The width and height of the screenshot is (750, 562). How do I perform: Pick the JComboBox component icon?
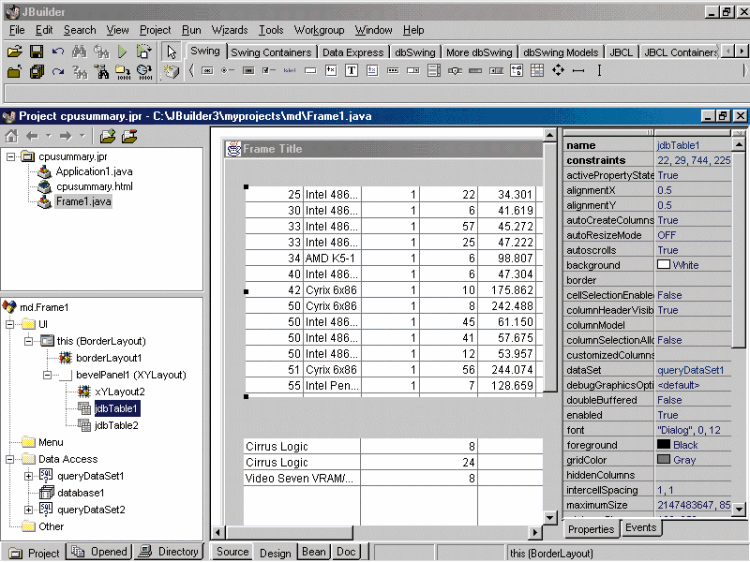[x=413, y=71]
